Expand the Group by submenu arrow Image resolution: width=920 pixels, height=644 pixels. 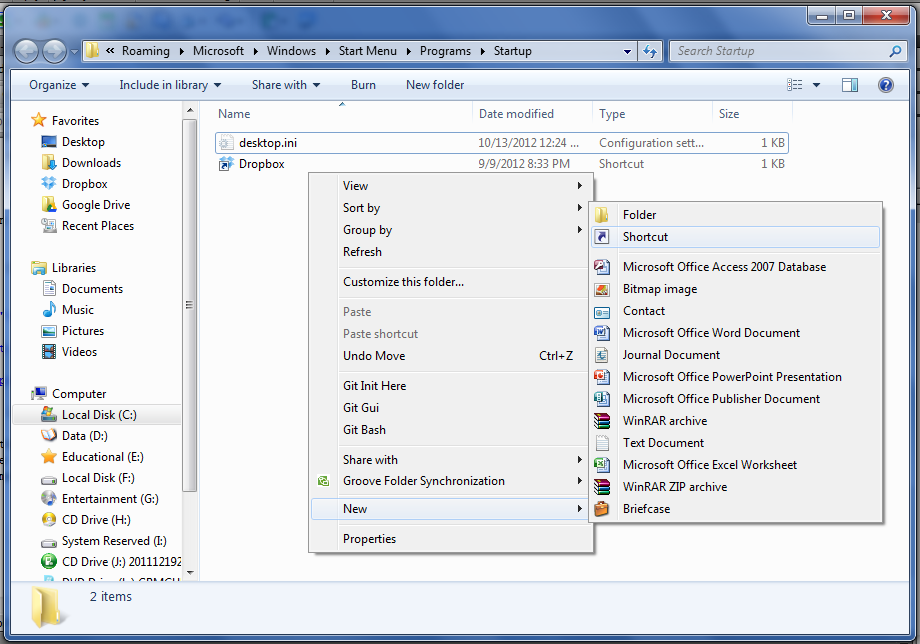click(x=580, y=229)
